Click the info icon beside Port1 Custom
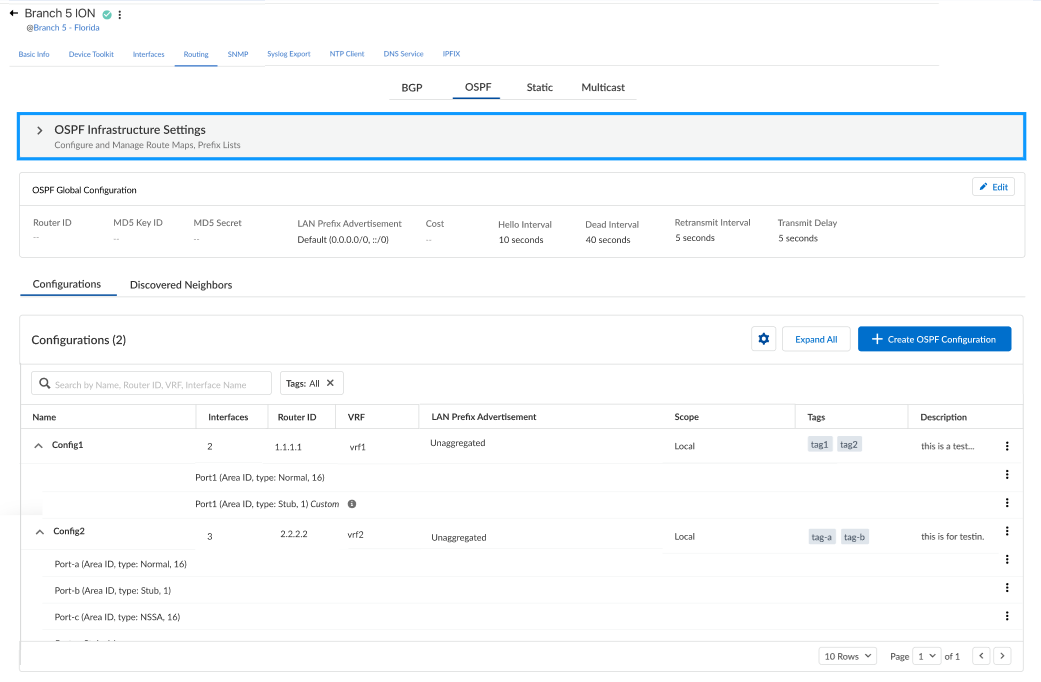 pyautogui.click(x=352, y=504)
